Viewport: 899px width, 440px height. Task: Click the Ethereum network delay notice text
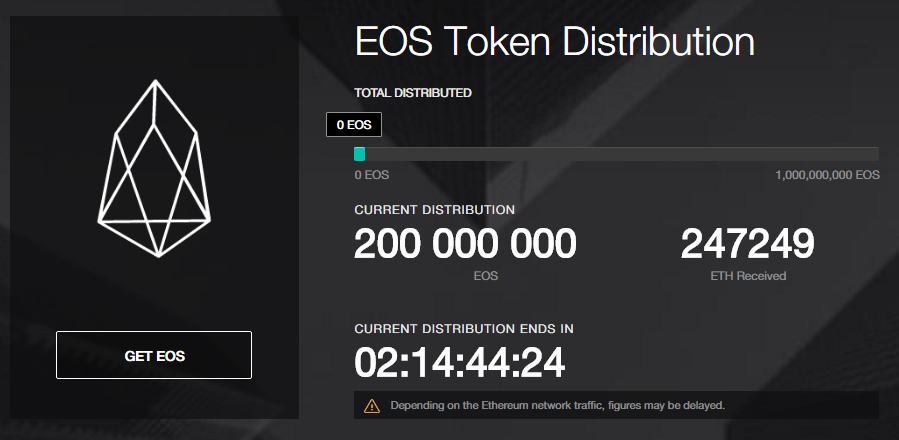coord(557,406)
